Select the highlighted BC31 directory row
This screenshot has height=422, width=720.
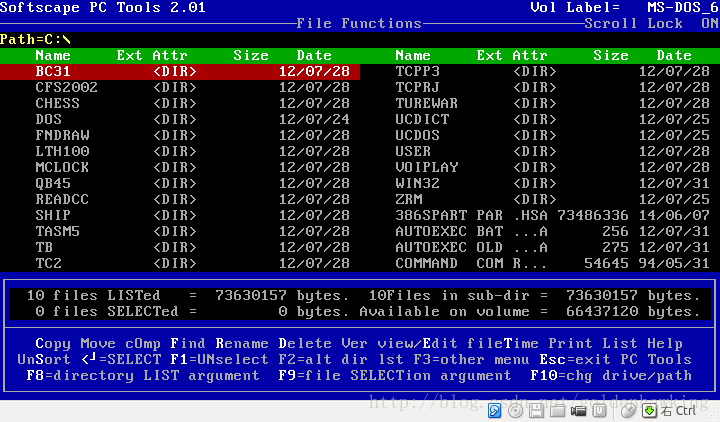pyautogui.click(x=180, y=72)
